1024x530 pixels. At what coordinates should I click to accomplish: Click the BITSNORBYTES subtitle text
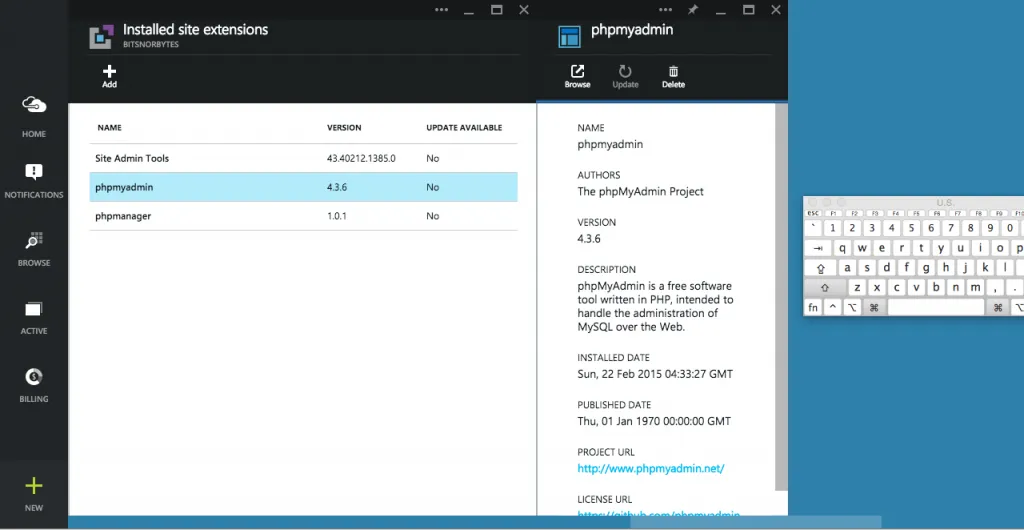151,45
